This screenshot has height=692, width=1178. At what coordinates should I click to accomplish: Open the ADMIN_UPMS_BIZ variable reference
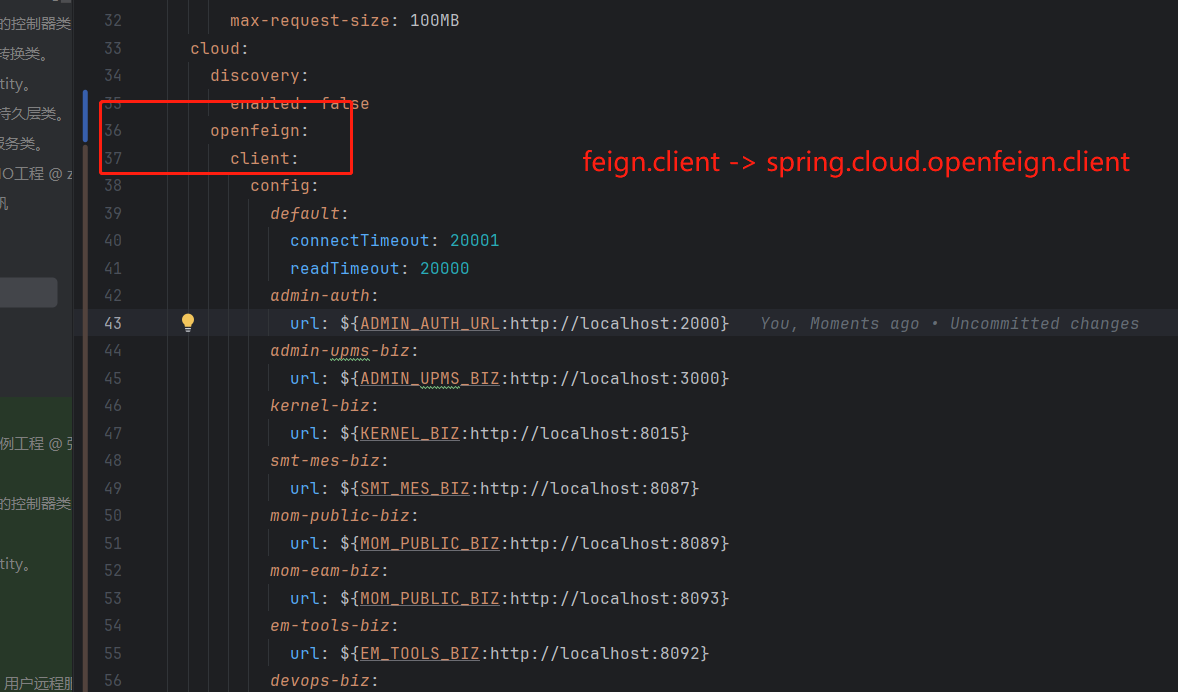tap(429, 378)
